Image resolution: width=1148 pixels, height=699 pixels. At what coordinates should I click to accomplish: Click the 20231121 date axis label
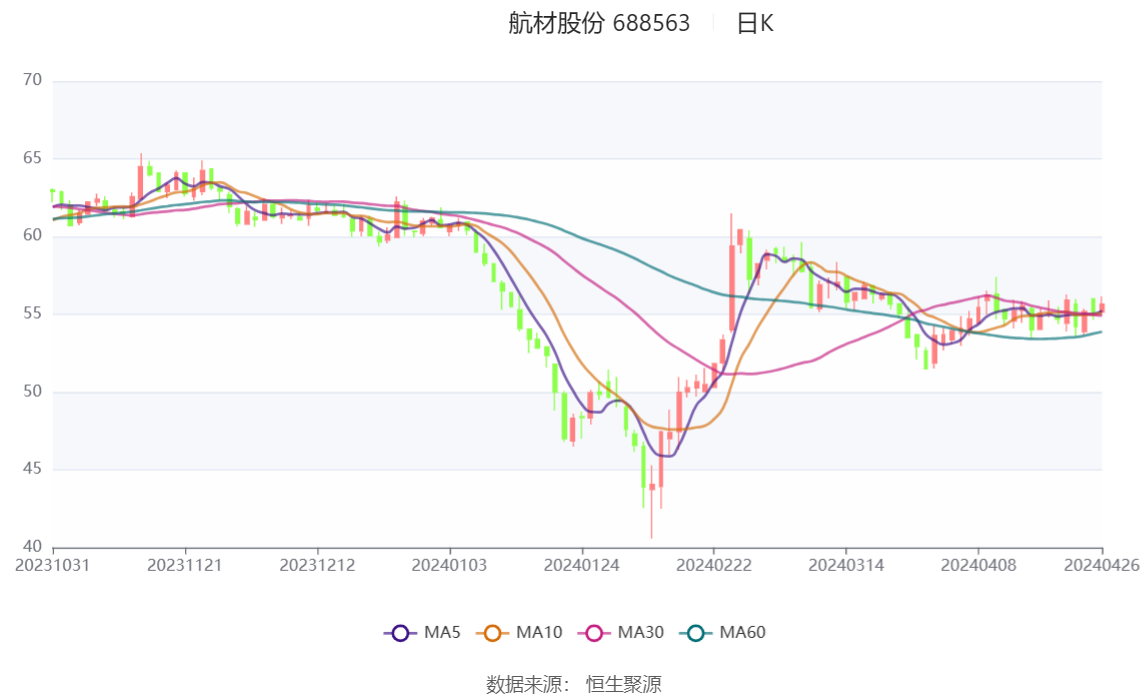pos(184,566)
